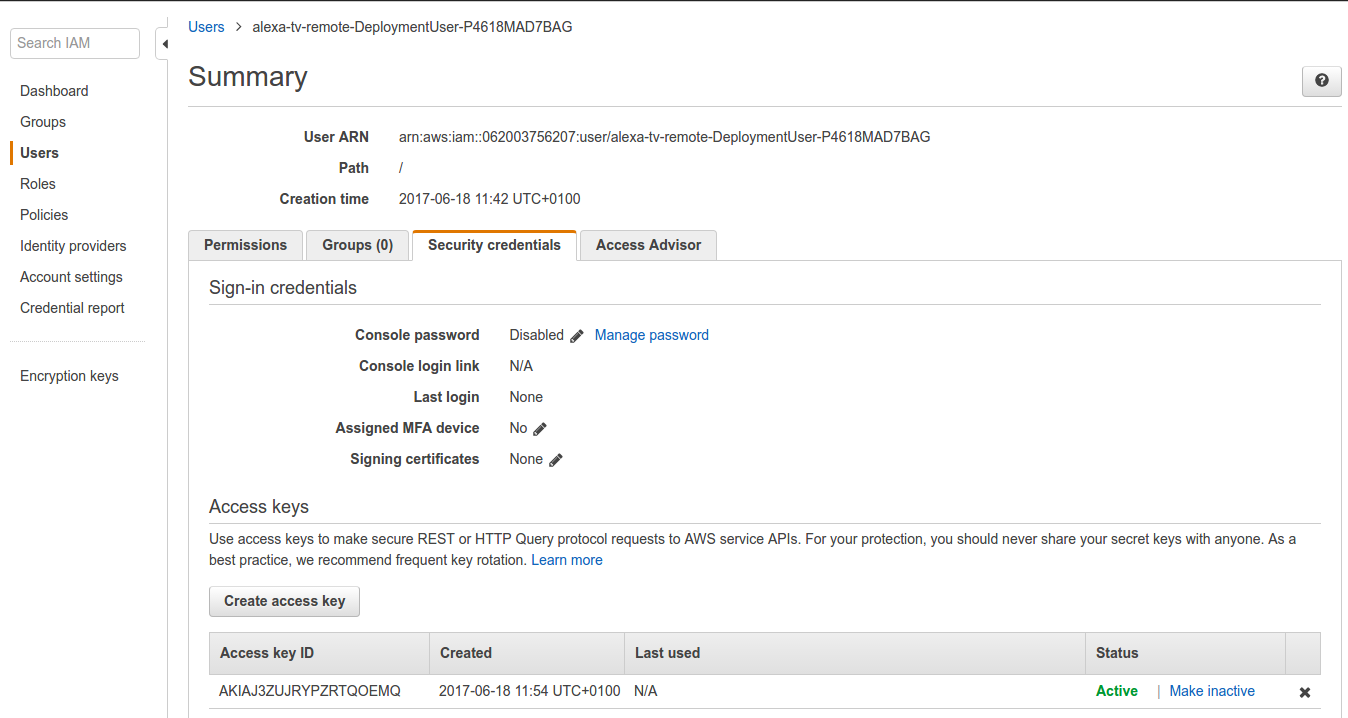The height and width of the screenshot is (718, 1348).
Task: Open Policies in the sidebar
Action: pyautogui.click(x=44, y=215)
